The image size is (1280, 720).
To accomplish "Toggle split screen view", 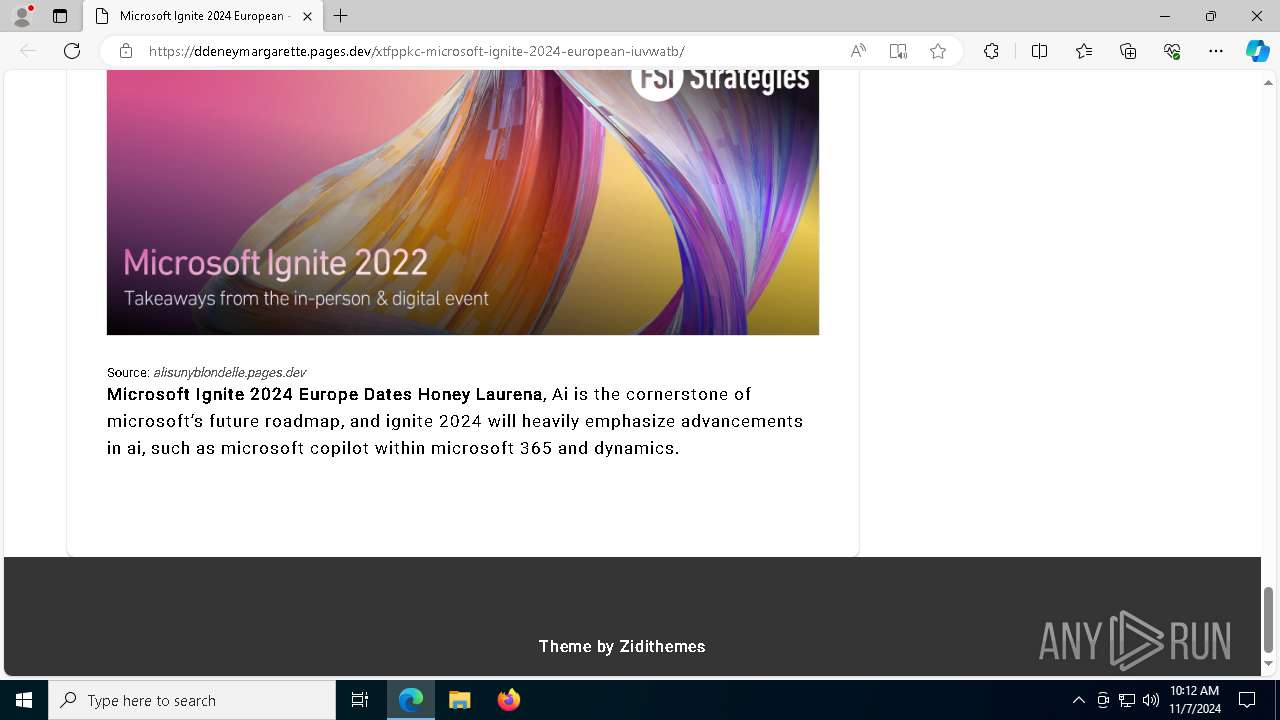I will click(x=1039, y=51).
